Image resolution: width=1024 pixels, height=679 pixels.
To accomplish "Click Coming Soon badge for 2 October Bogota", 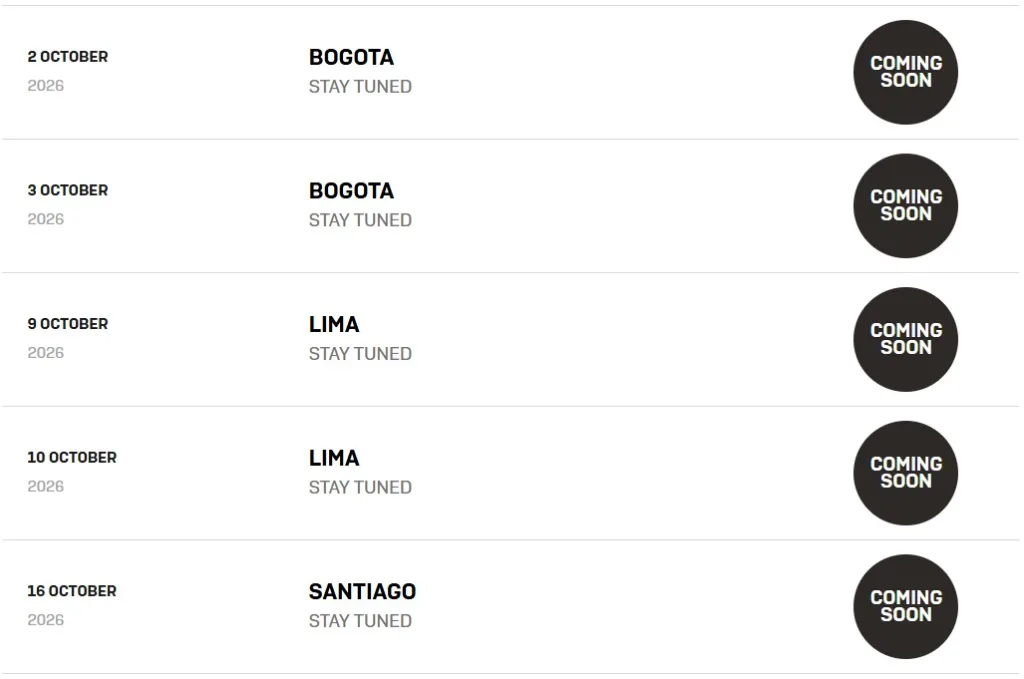I will point(905,72).
